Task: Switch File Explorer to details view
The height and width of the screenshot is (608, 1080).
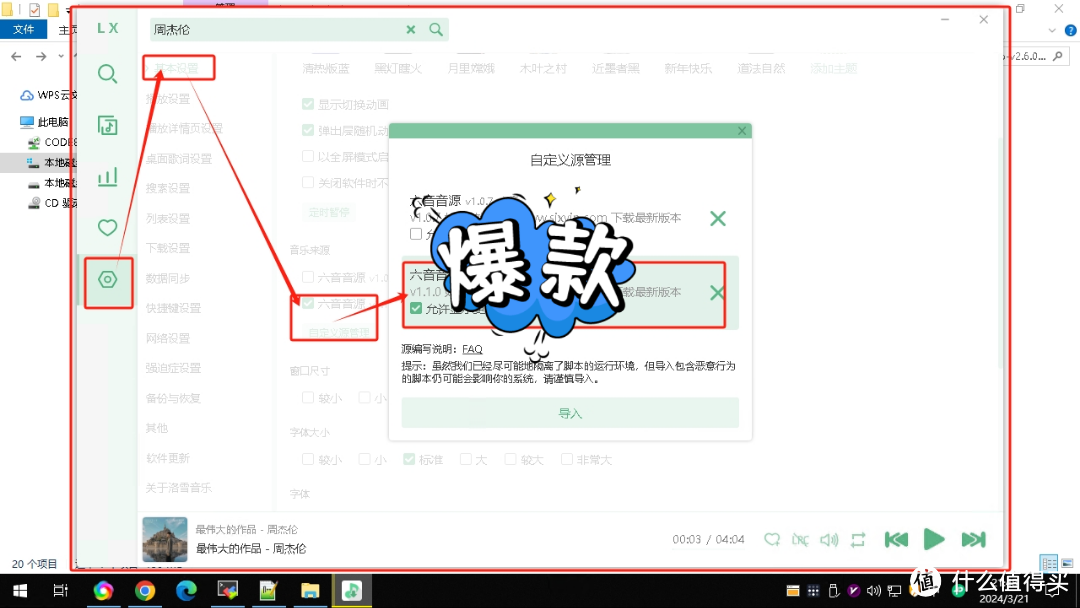Action: click(x=1048, y=563)
